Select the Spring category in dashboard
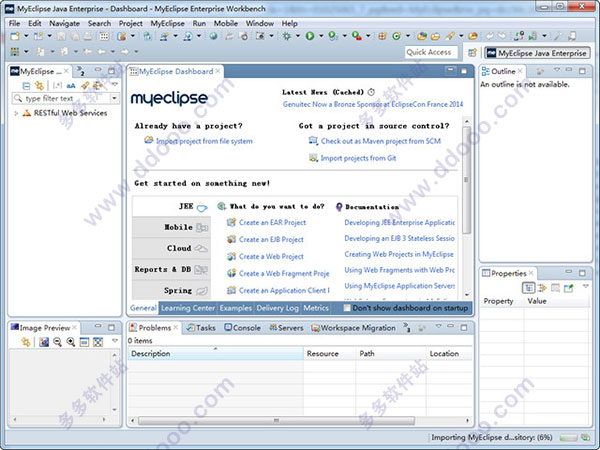Viewport: 600px width, 450px height. [x=171, y=290]
